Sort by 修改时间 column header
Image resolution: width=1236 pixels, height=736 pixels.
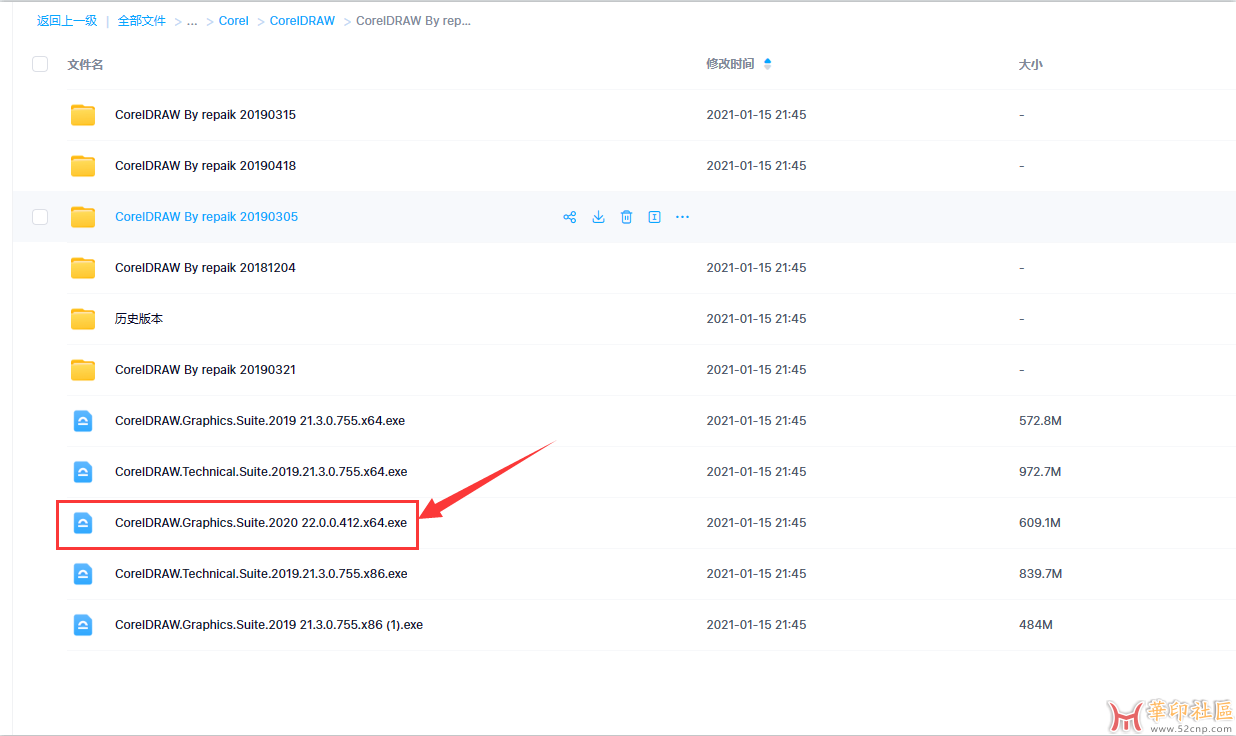[730, 64]
